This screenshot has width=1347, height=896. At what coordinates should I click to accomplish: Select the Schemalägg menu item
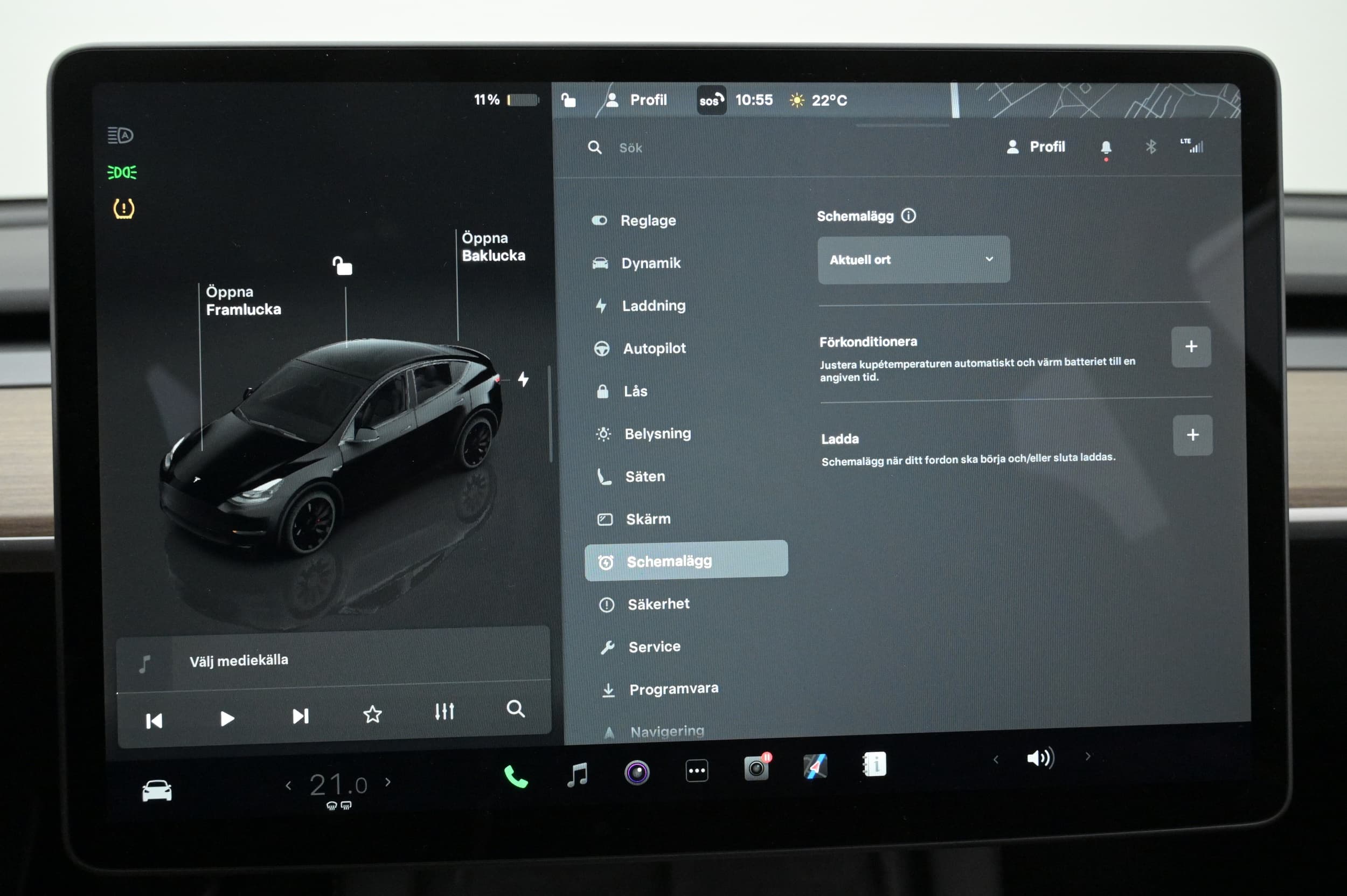point(686,561)
